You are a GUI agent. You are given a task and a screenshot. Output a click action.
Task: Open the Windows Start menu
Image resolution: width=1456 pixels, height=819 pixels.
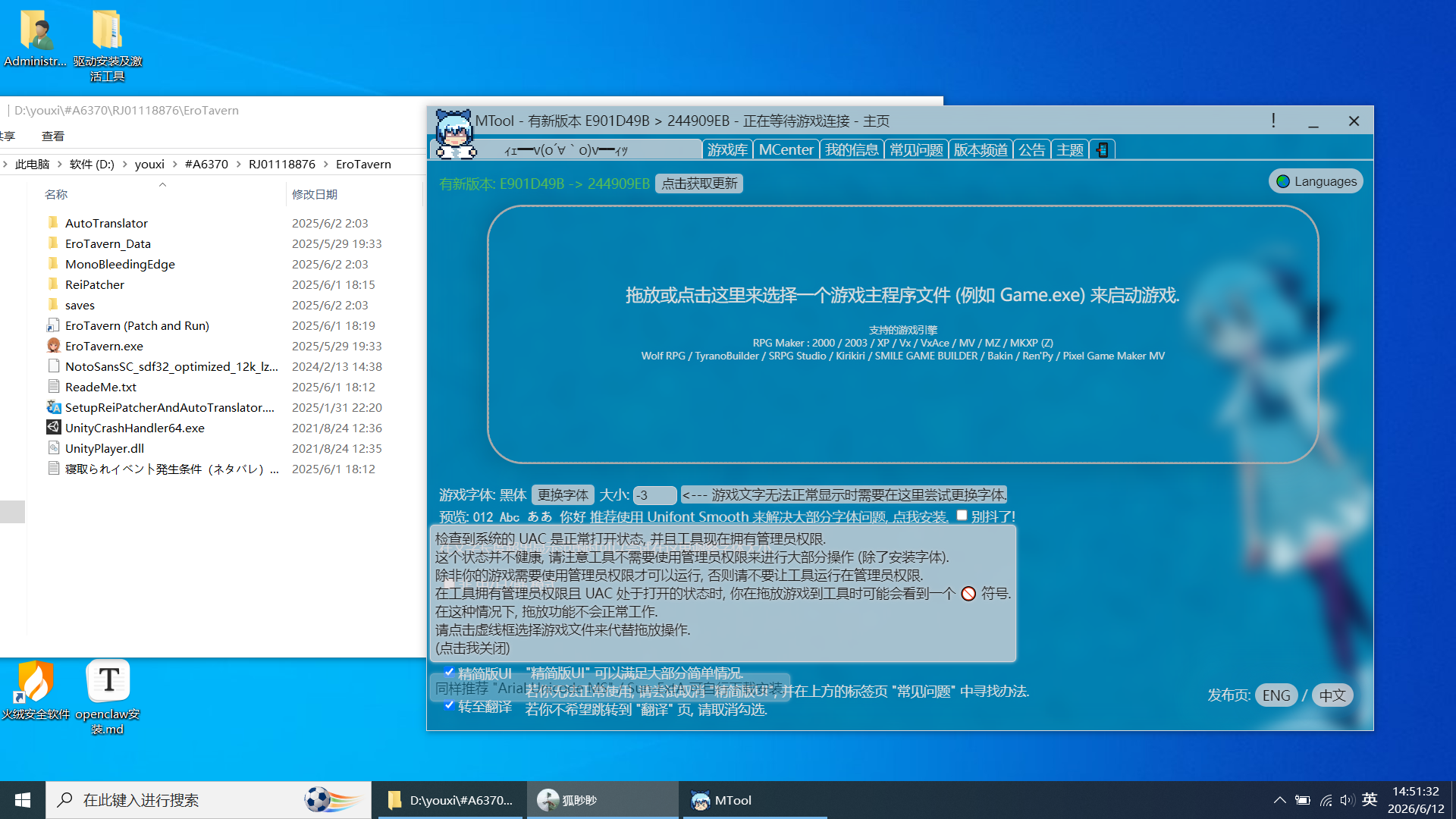23,800
